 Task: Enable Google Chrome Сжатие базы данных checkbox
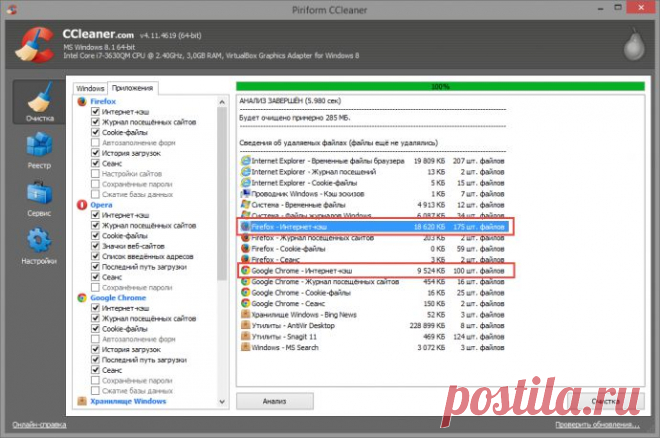click(x=96, y=391)
